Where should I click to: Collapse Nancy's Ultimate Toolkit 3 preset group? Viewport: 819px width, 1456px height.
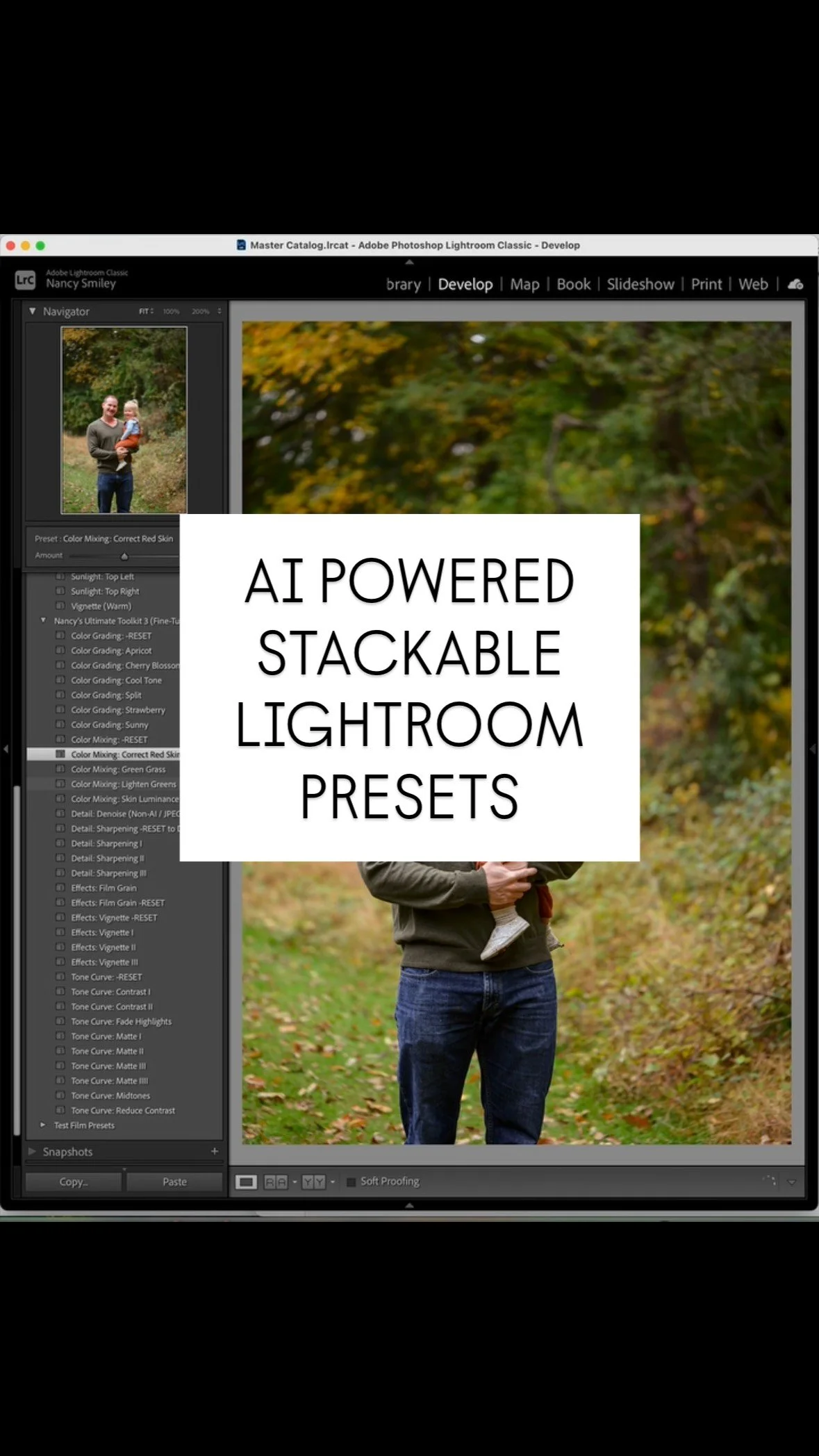[43, 620]
